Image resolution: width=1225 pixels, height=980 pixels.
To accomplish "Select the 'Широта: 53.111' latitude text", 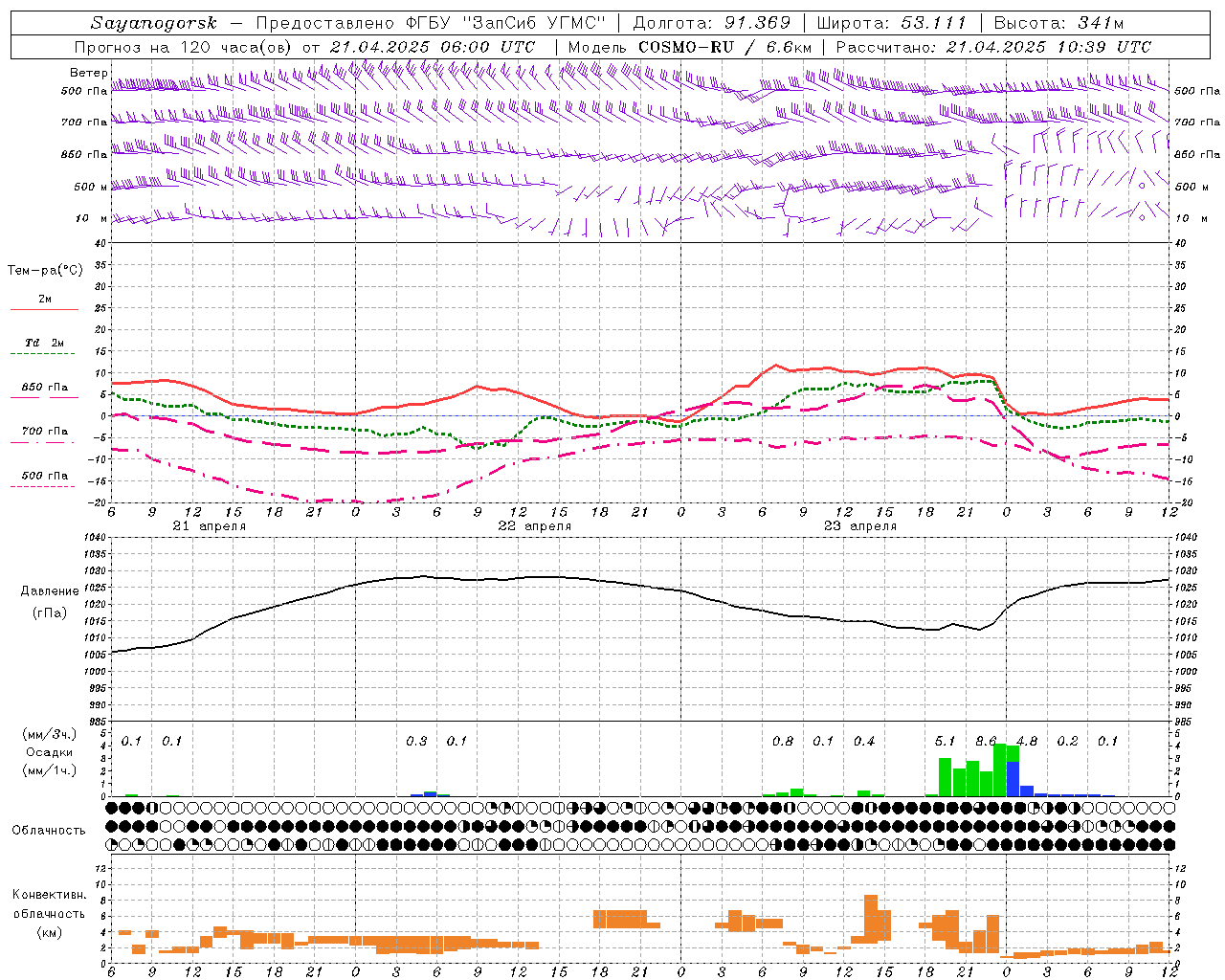I will pyautogui.click(x=891, y=23).
